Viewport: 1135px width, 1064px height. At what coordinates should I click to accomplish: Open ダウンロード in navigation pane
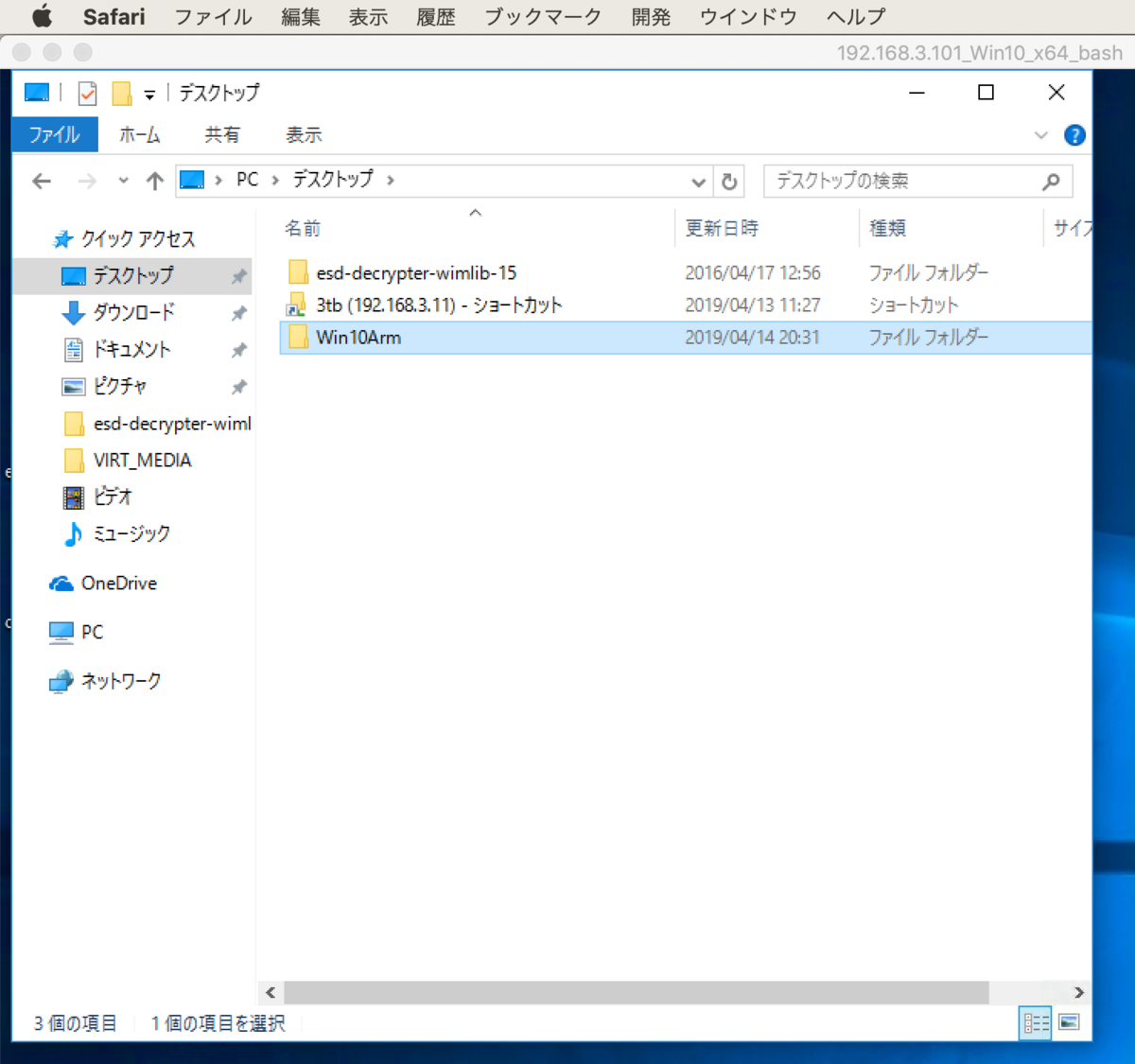(133, 312)
